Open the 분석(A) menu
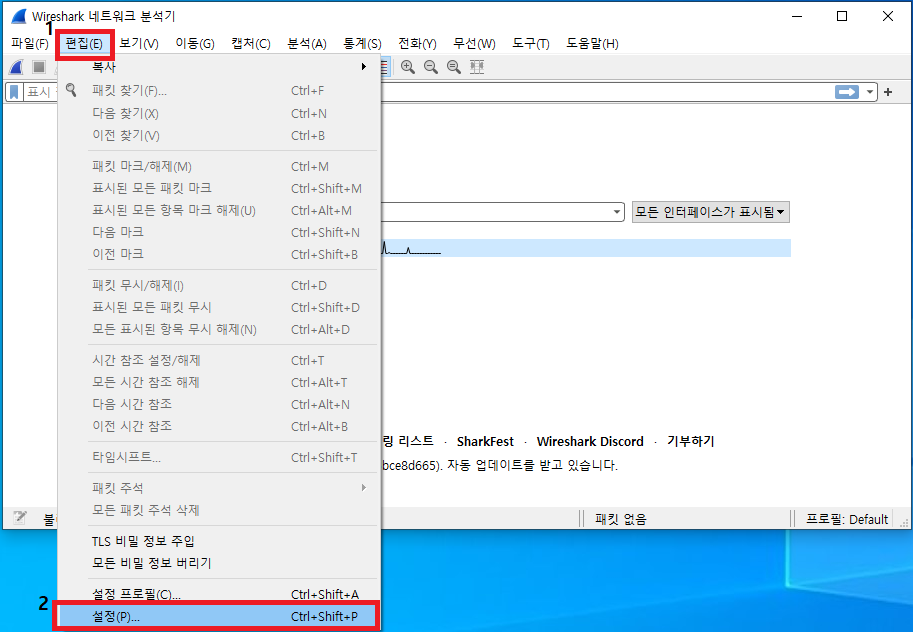 [307, 44]
